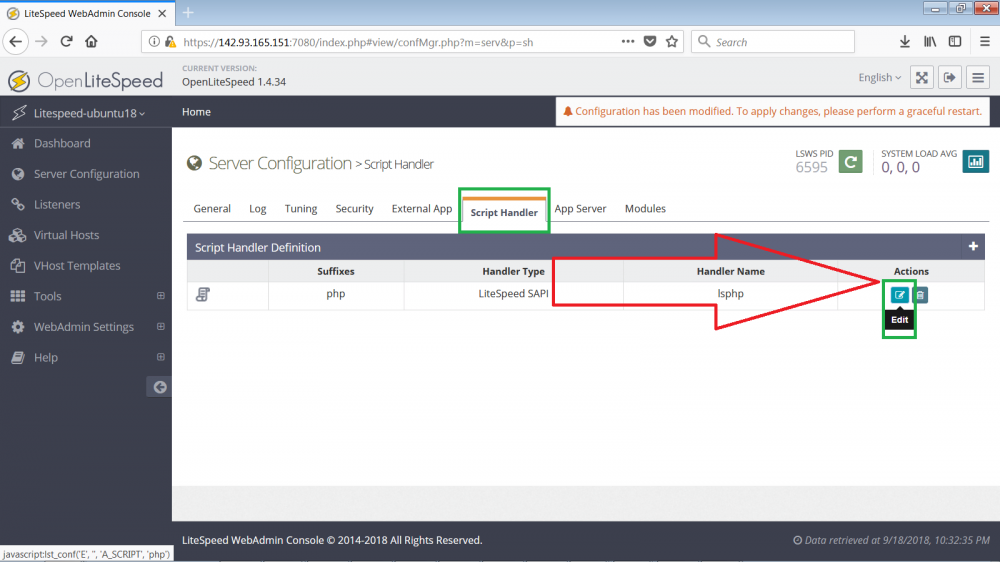Screen dimensions: 1000x562
Task: Select the Script Handler tab
Action: tap(504, 212)
